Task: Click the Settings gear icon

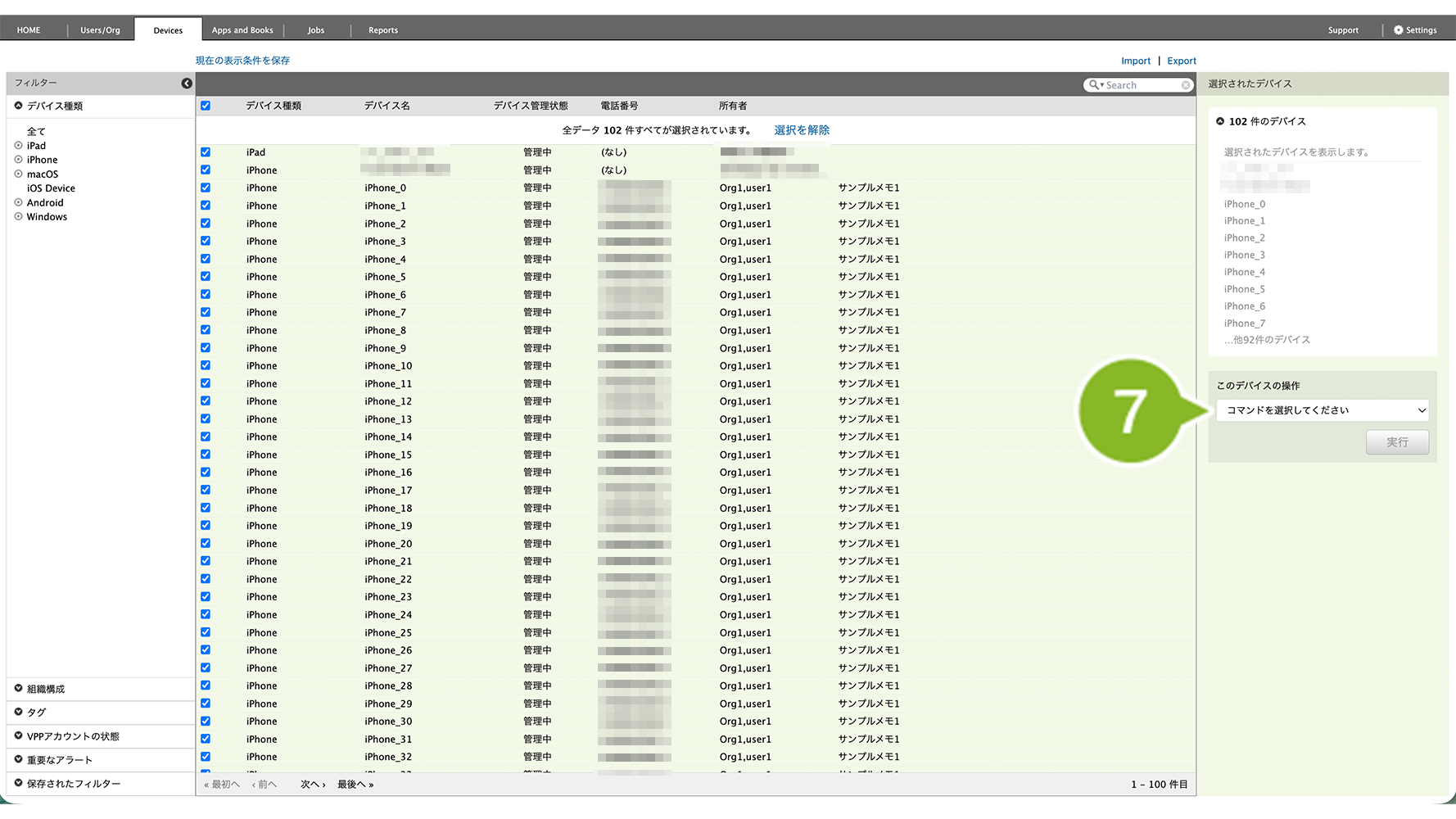Action: coord(1398,30)
